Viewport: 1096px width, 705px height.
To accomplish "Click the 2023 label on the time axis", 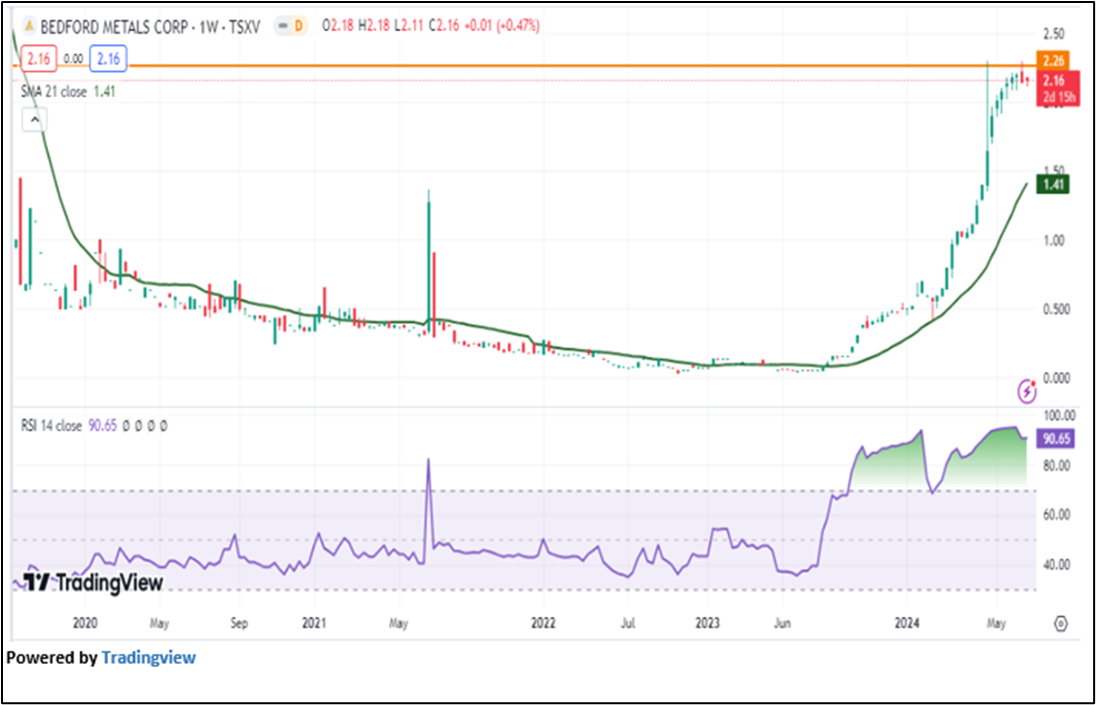I will click(707, 623).
